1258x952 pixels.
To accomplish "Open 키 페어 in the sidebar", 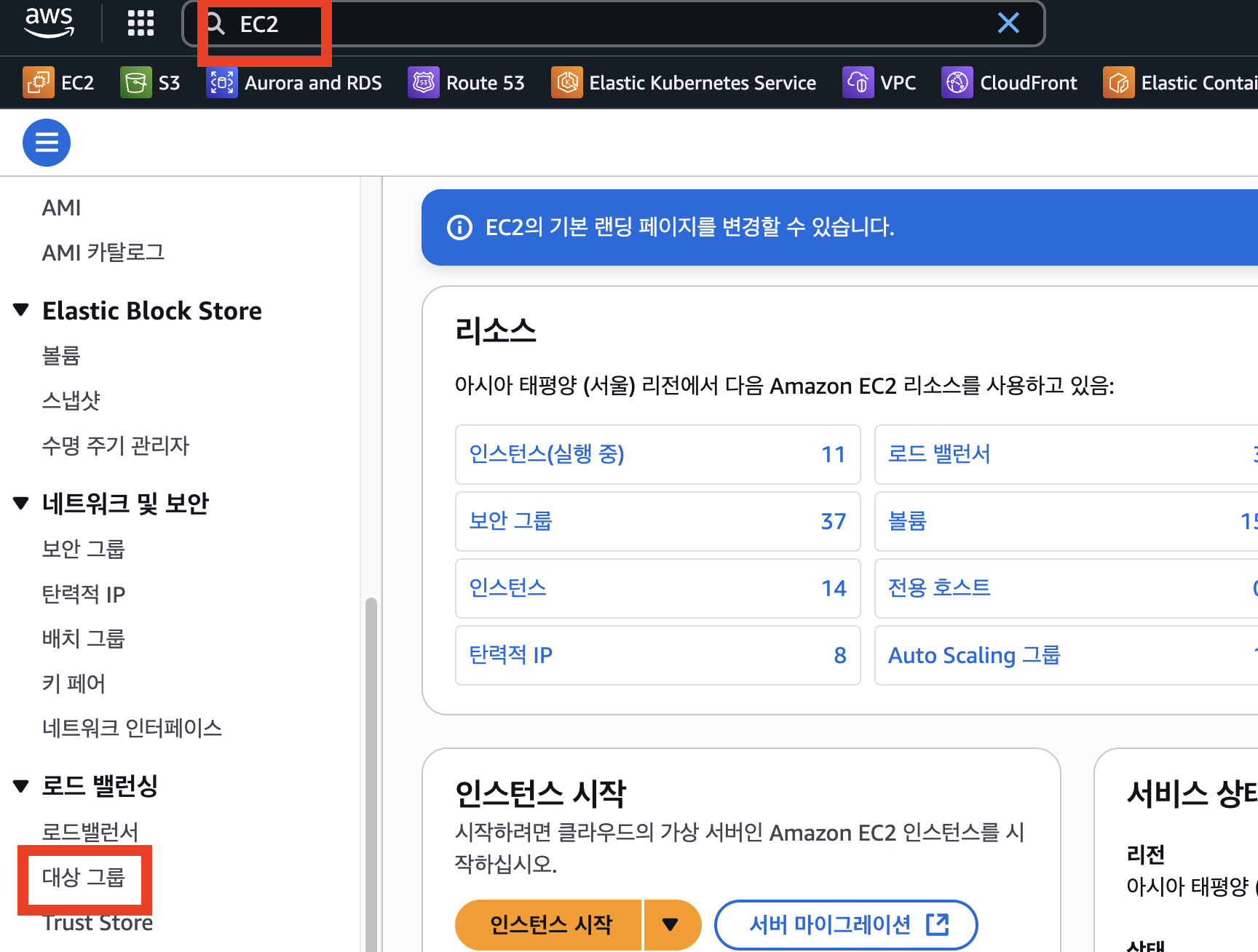I will point(74,683).
